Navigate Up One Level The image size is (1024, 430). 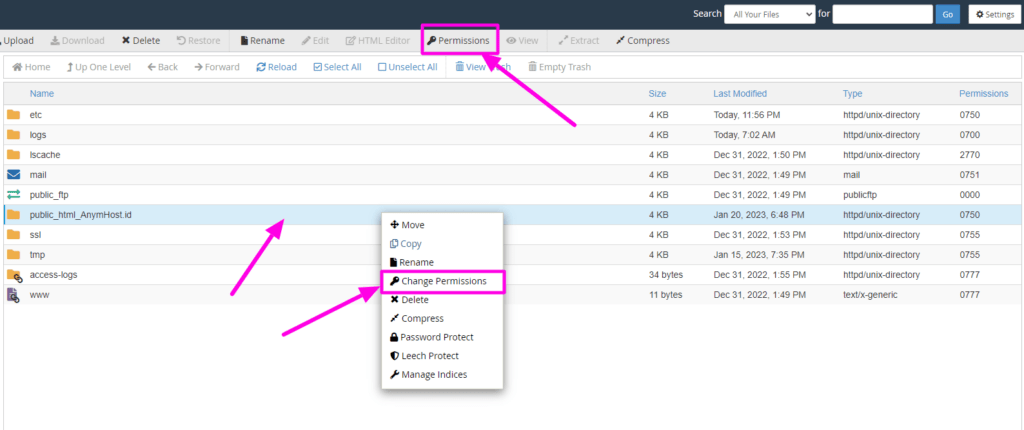tap(98, 67)
